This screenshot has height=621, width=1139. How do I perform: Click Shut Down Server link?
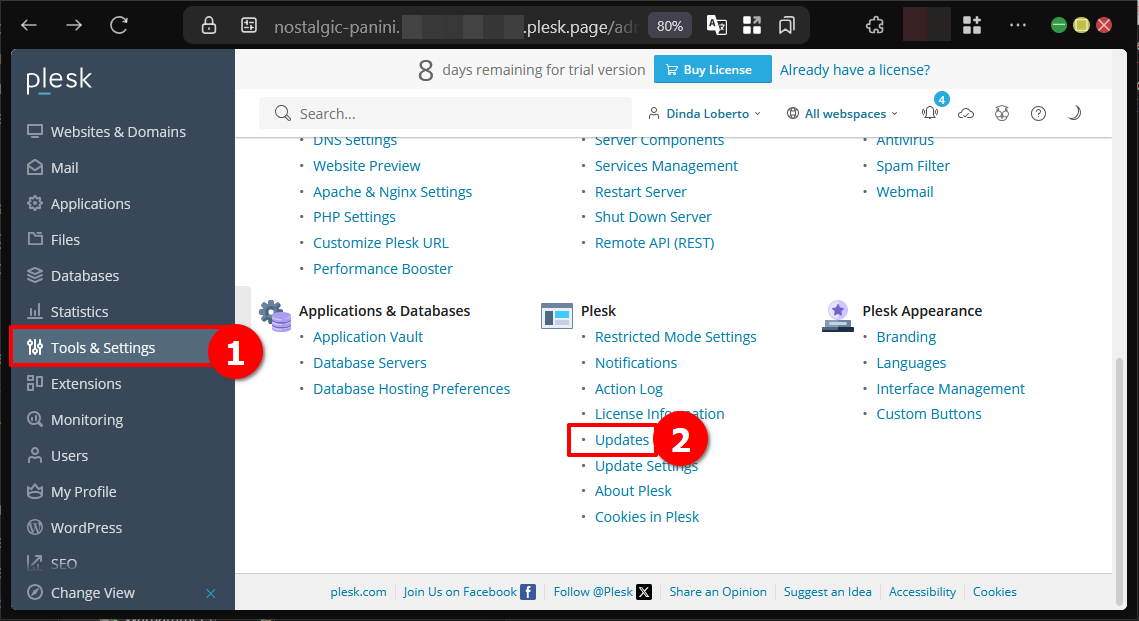pyautogui.click(x=653, y=217)
